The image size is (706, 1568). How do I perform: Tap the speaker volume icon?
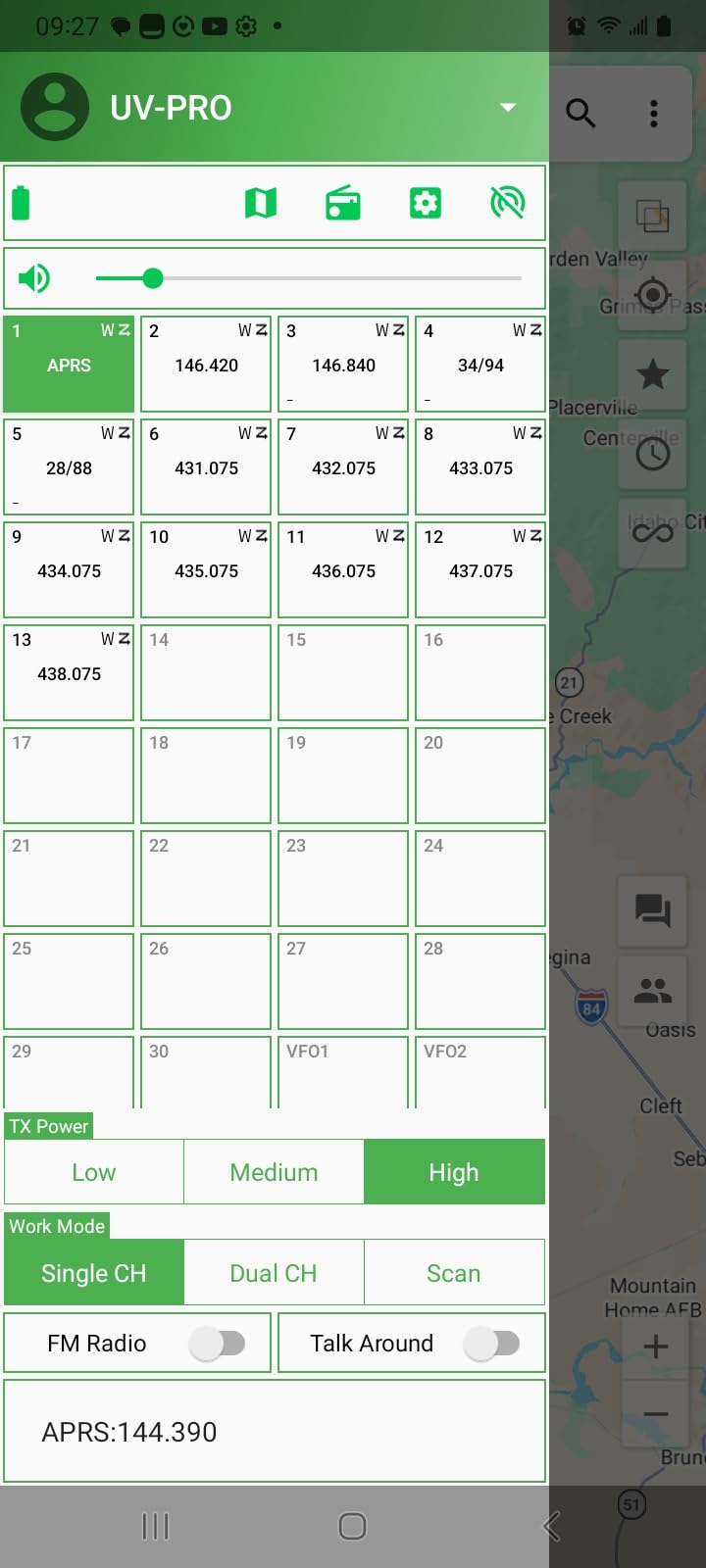pyautogui.click(x=34, y=278)
